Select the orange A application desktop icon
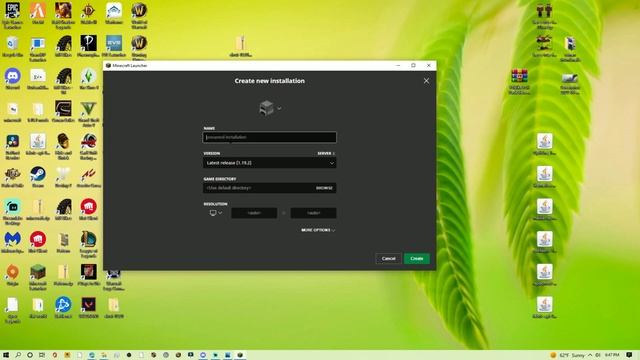This screenshot has height=360, width=640. pos(38,13)
